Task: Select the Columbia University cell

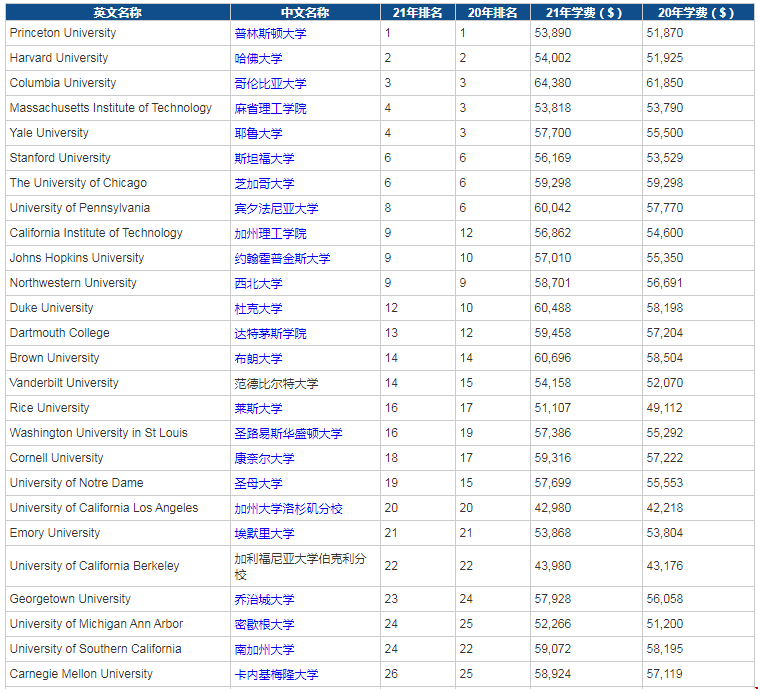Action: 118,83
